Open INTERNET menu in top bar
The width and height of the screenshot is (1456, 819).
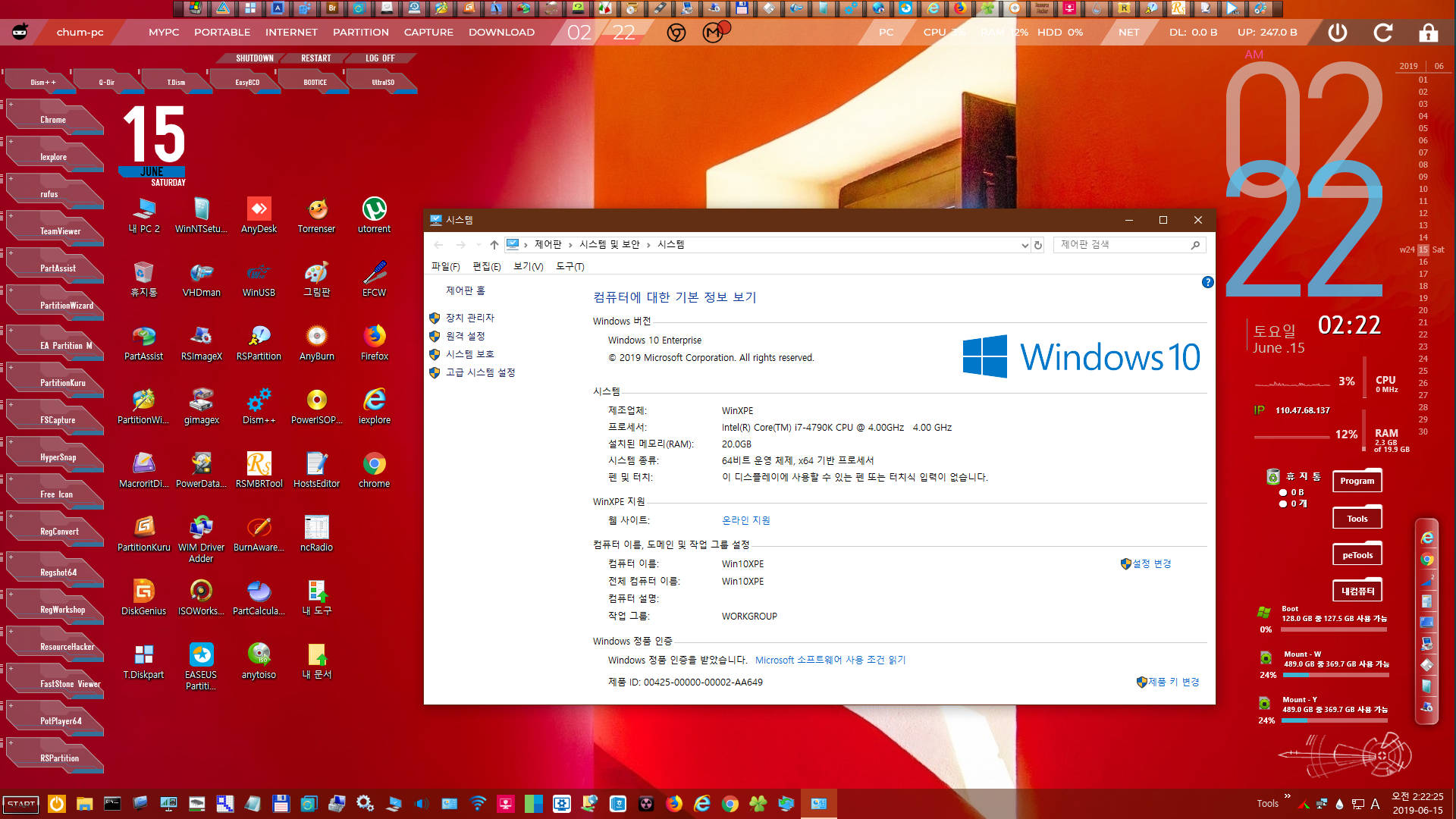click(291, 33)
